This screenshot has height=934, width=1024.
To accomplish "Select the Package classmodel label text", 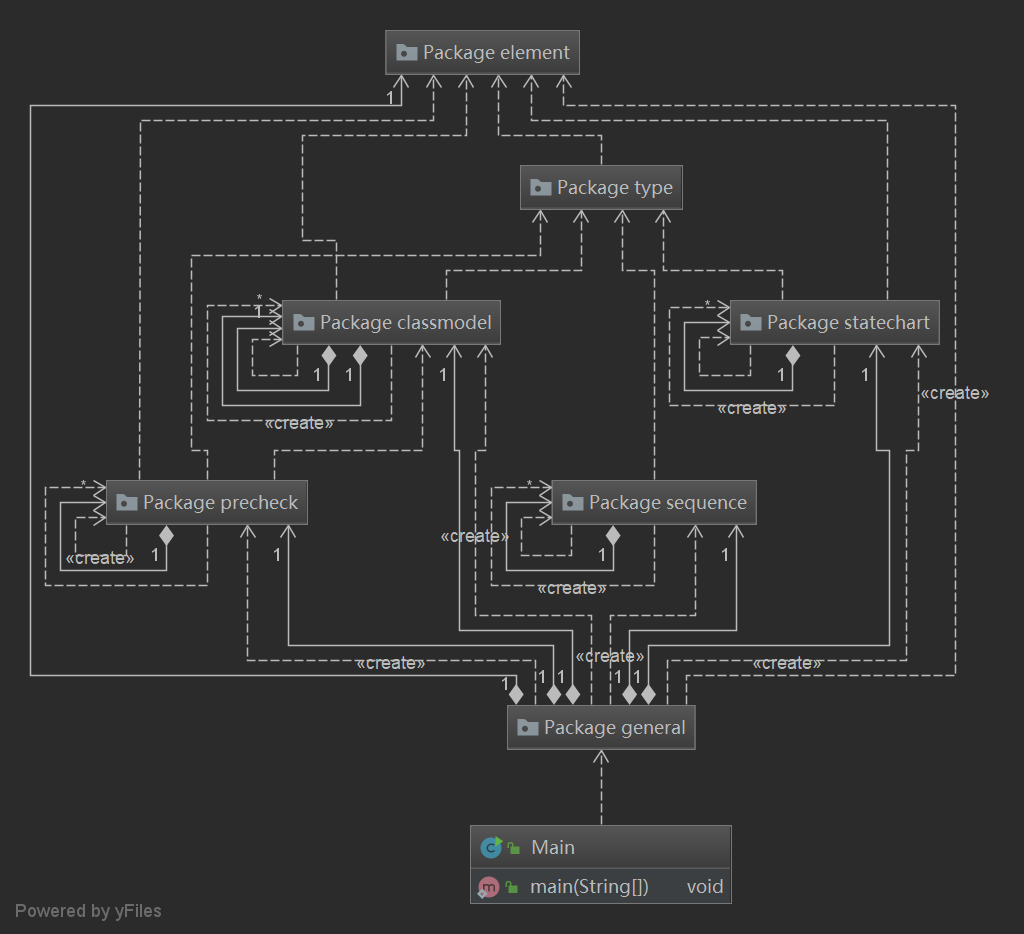I will click(406, 322).
